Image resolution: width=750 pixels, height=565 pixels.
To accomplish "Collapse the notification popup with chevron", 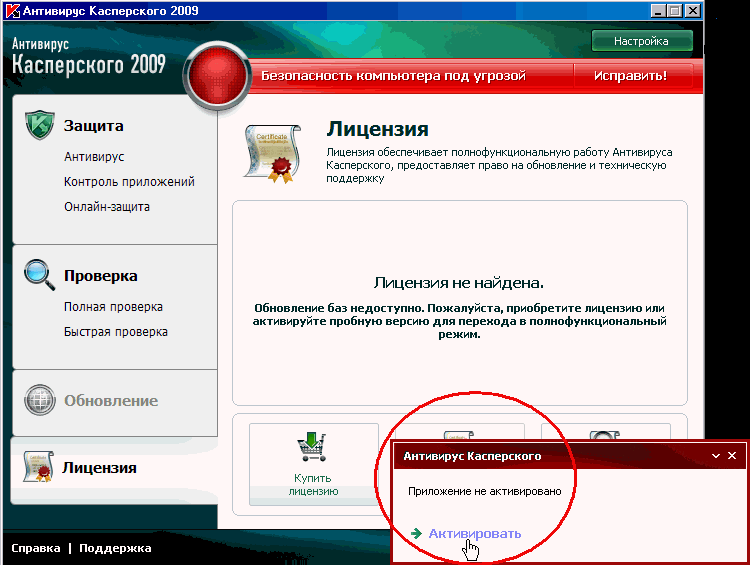I will [x=716, y=456].
